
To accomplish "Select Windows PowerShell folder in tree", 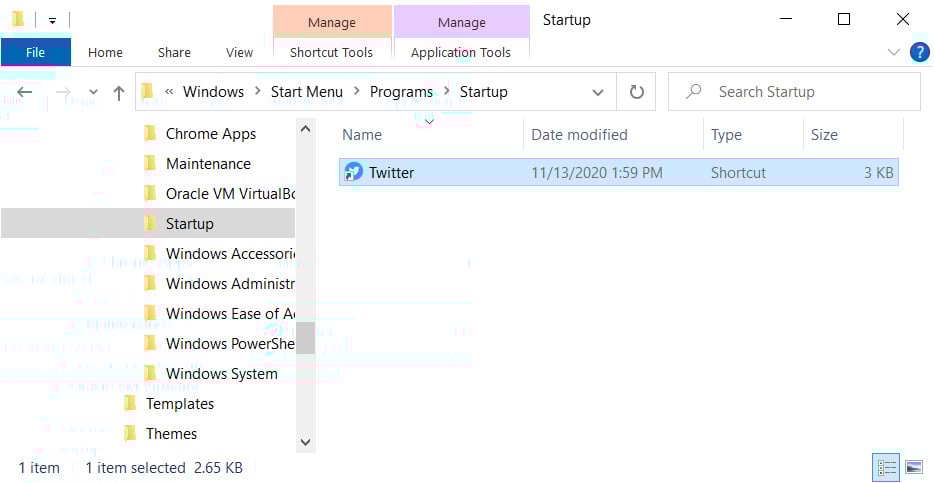I will [230, 344].
